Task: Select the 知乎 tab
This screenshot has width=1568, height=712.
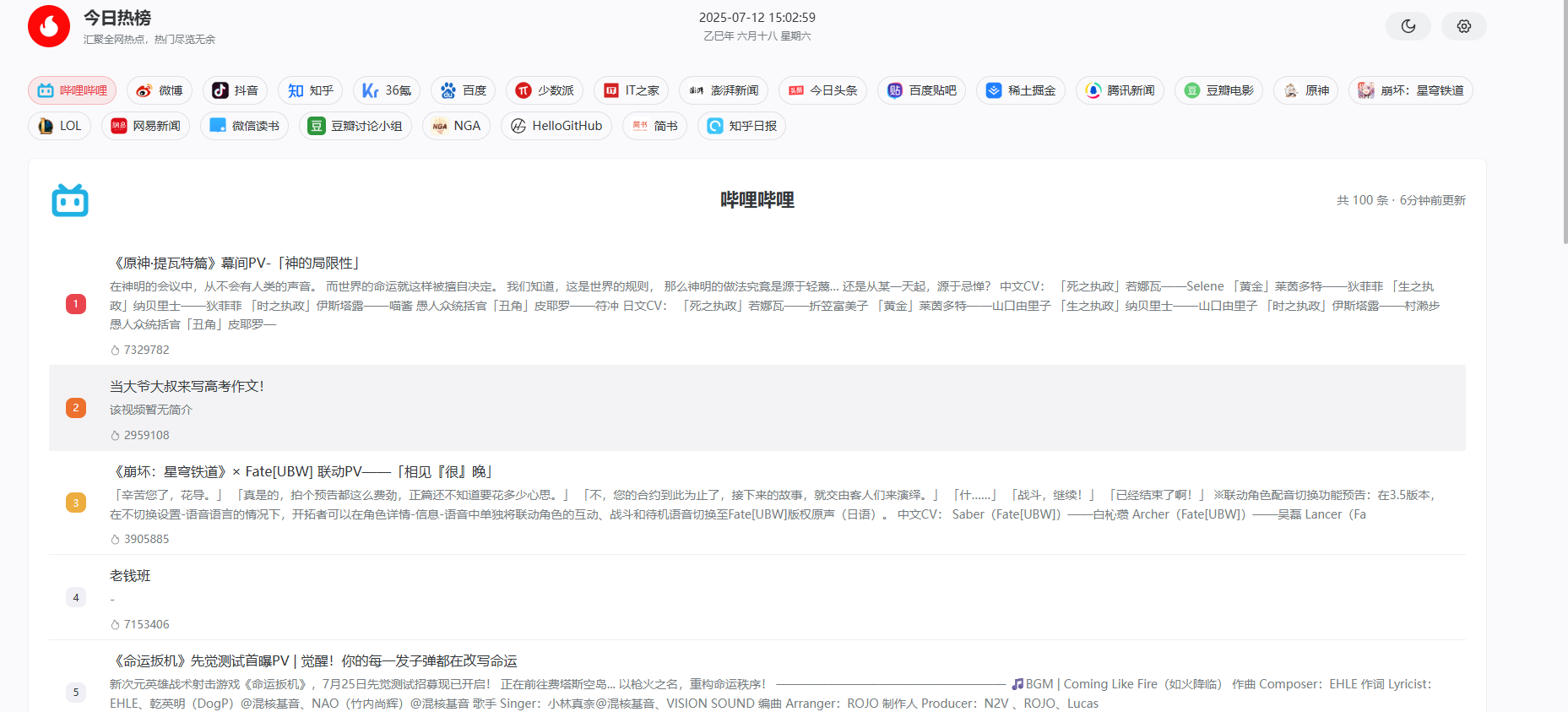Action: (x=310, y=90)
